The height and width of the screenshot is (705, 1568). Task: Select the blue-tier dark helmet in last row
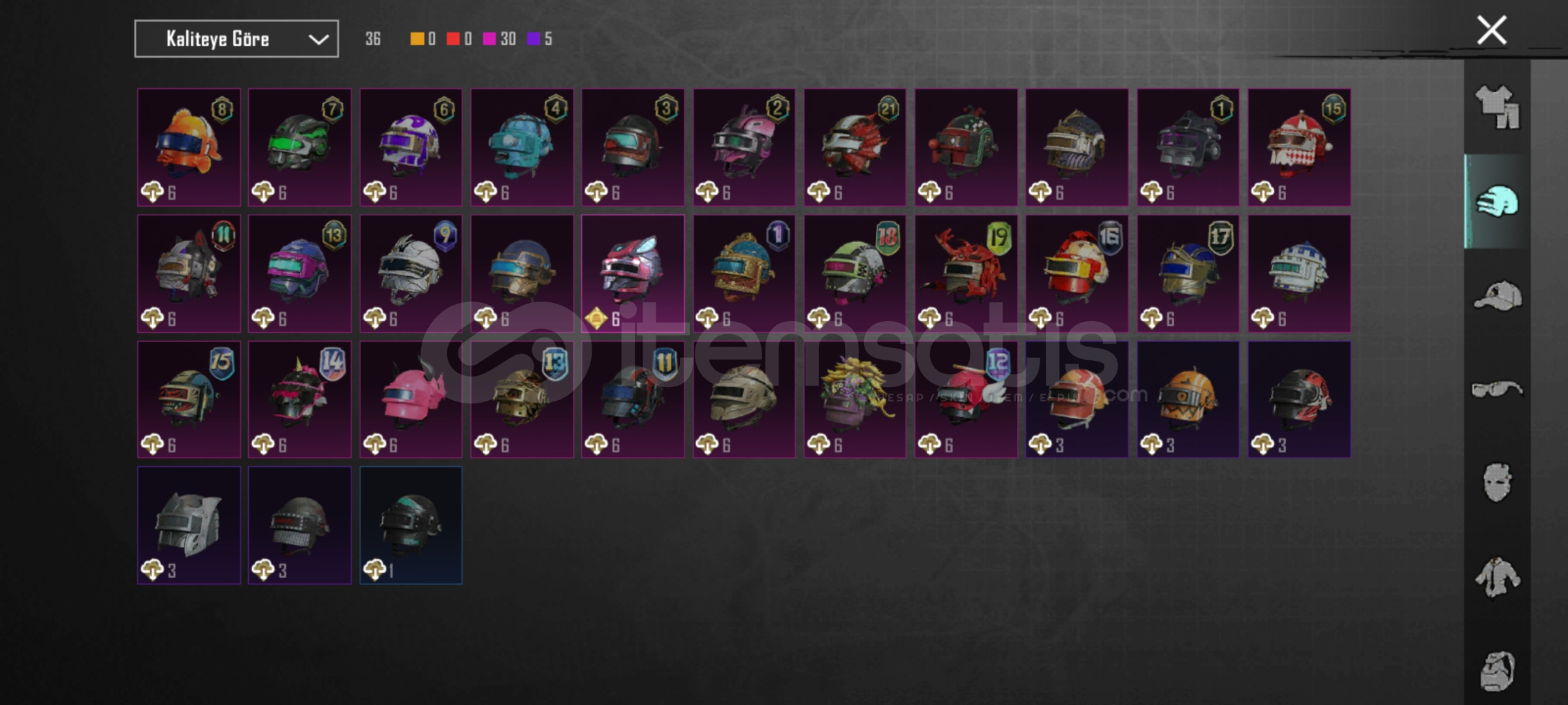[411, 525]
